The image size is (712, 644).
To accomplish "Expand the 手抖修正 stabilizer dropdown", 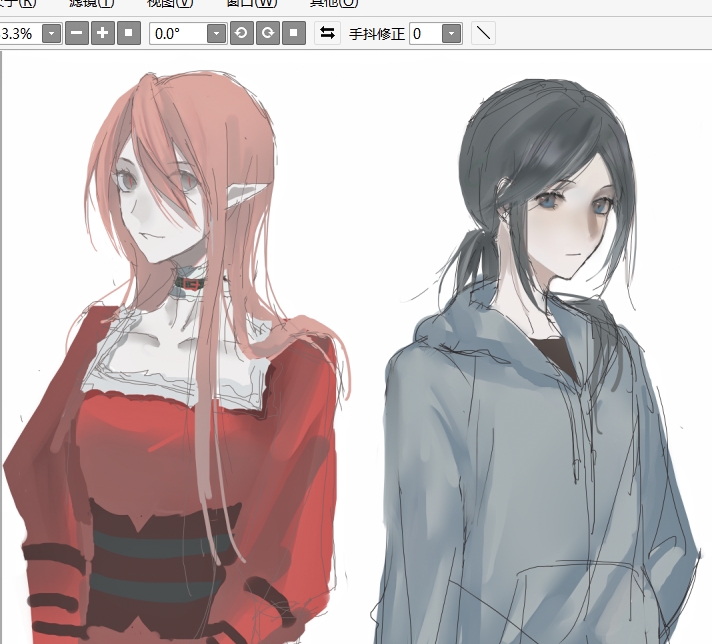I will coord(451,34).
